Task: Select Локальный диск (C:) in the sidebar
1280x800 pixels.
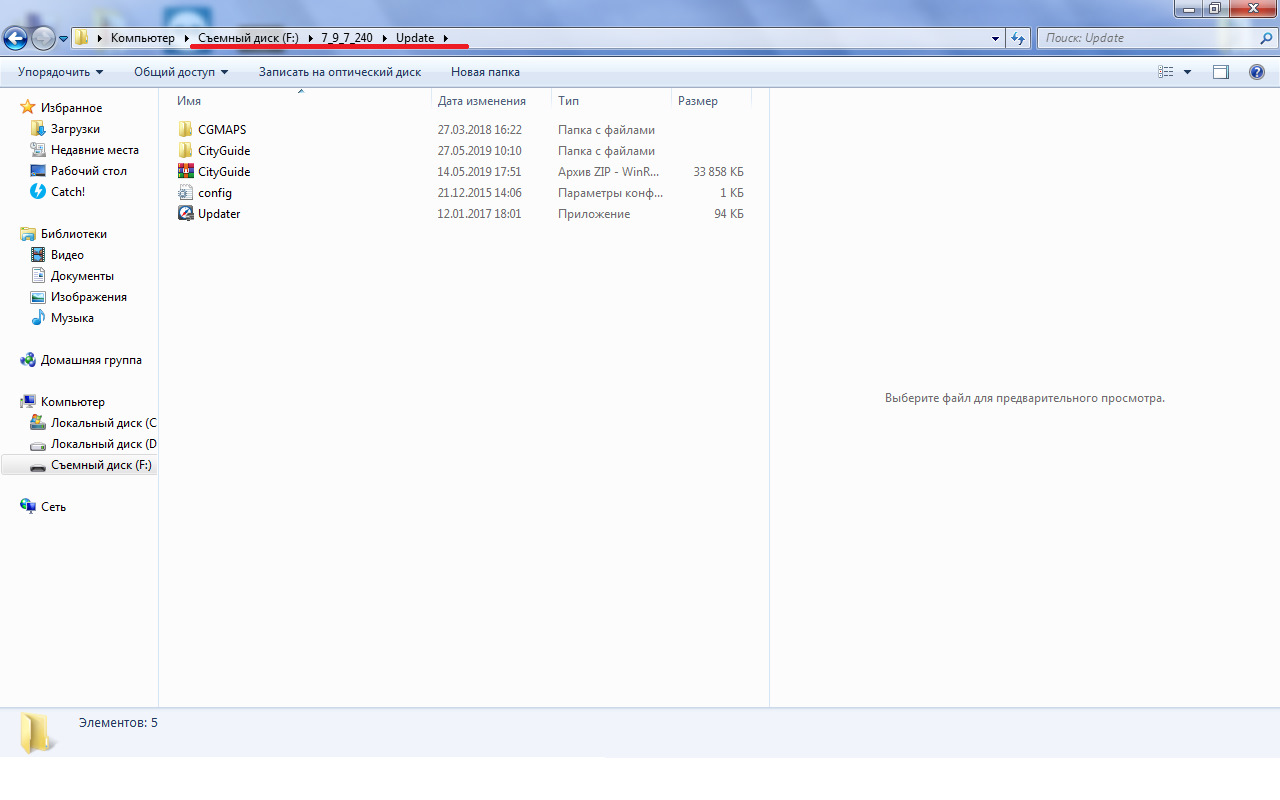Action: (103, 423)
